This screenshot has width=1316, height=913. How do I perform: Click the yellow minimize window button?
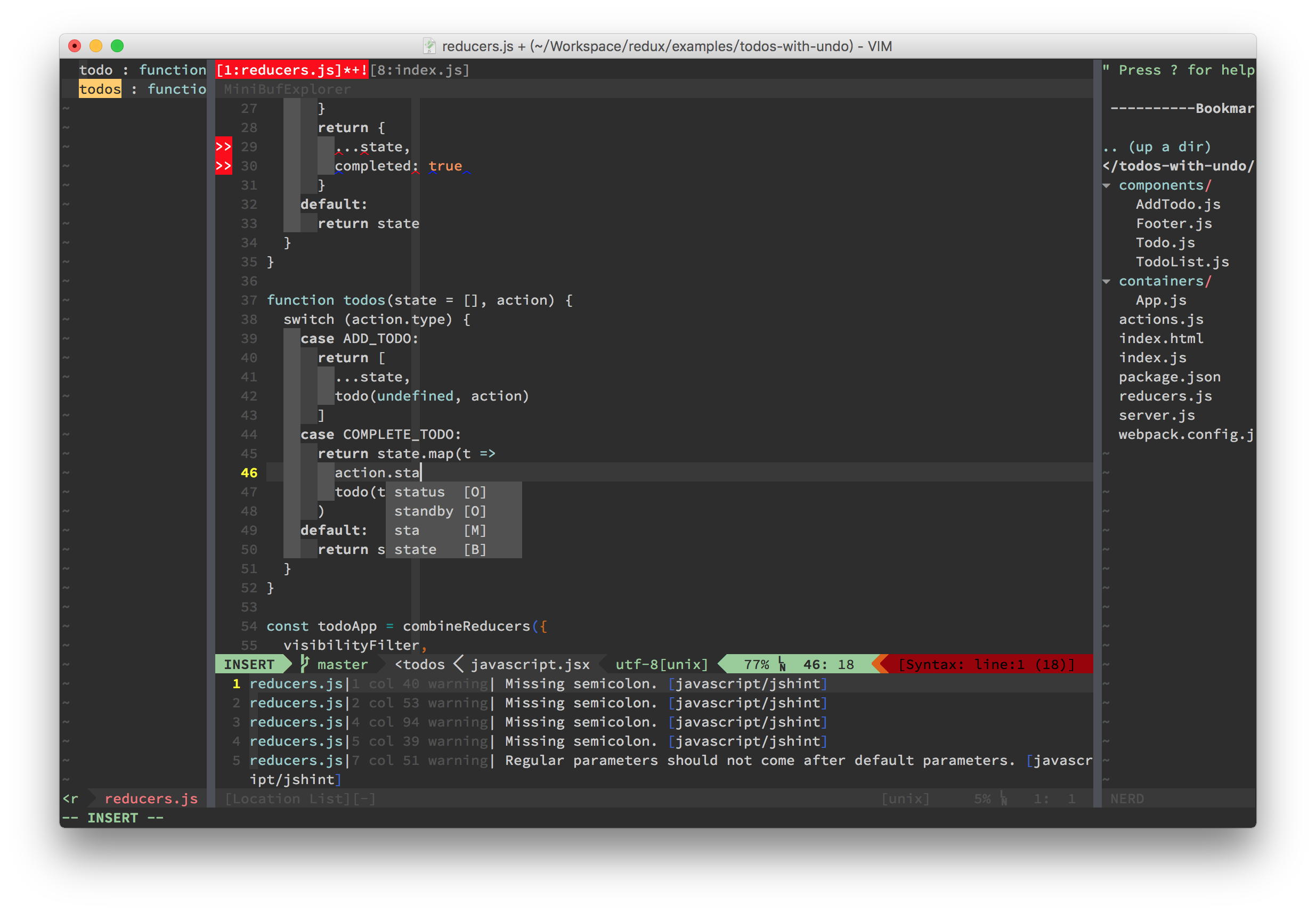(96, 46)
